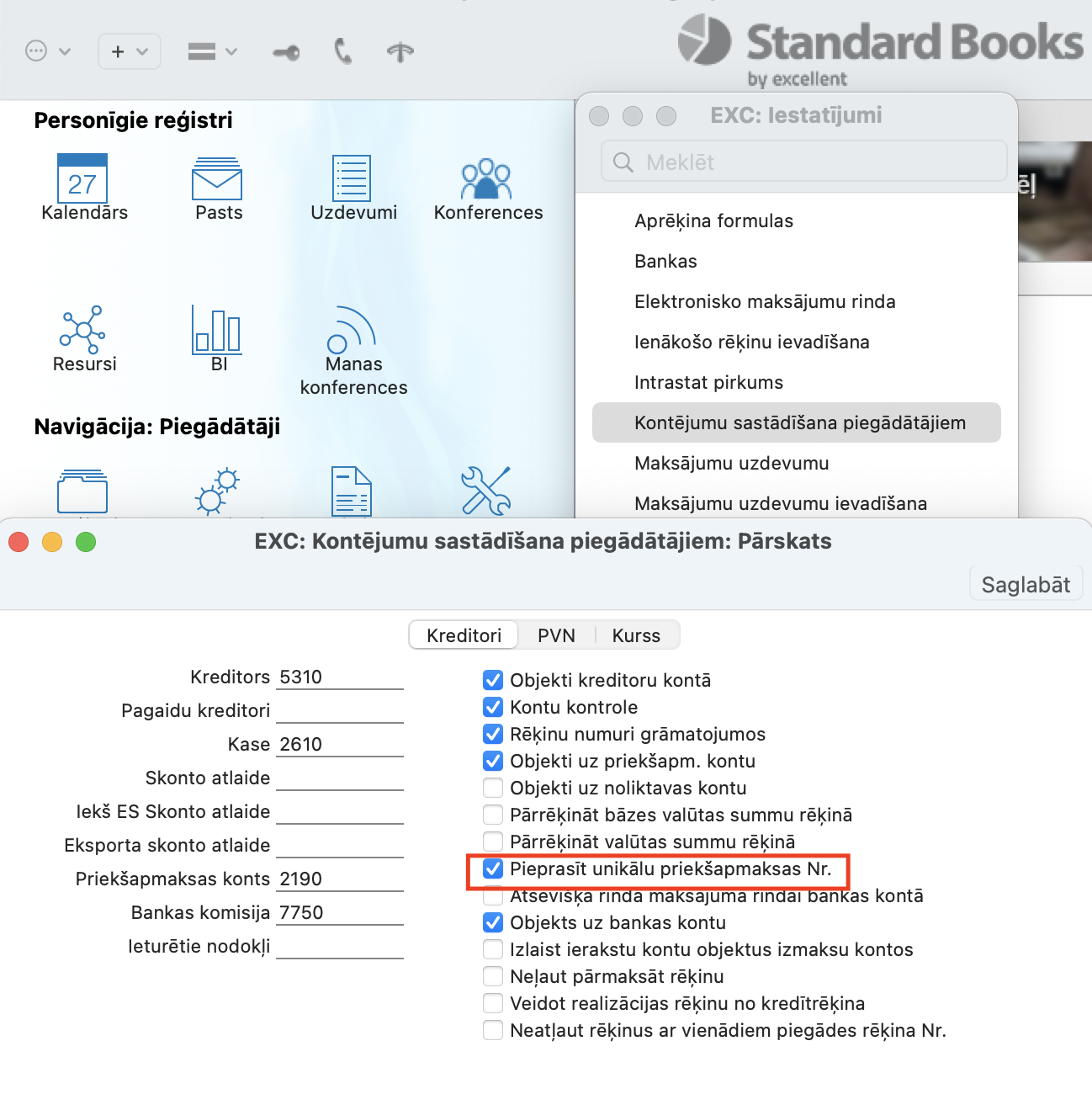The image size is (1092, 1094).
Task: Open the Konferences icon
Action: point(486,178)
